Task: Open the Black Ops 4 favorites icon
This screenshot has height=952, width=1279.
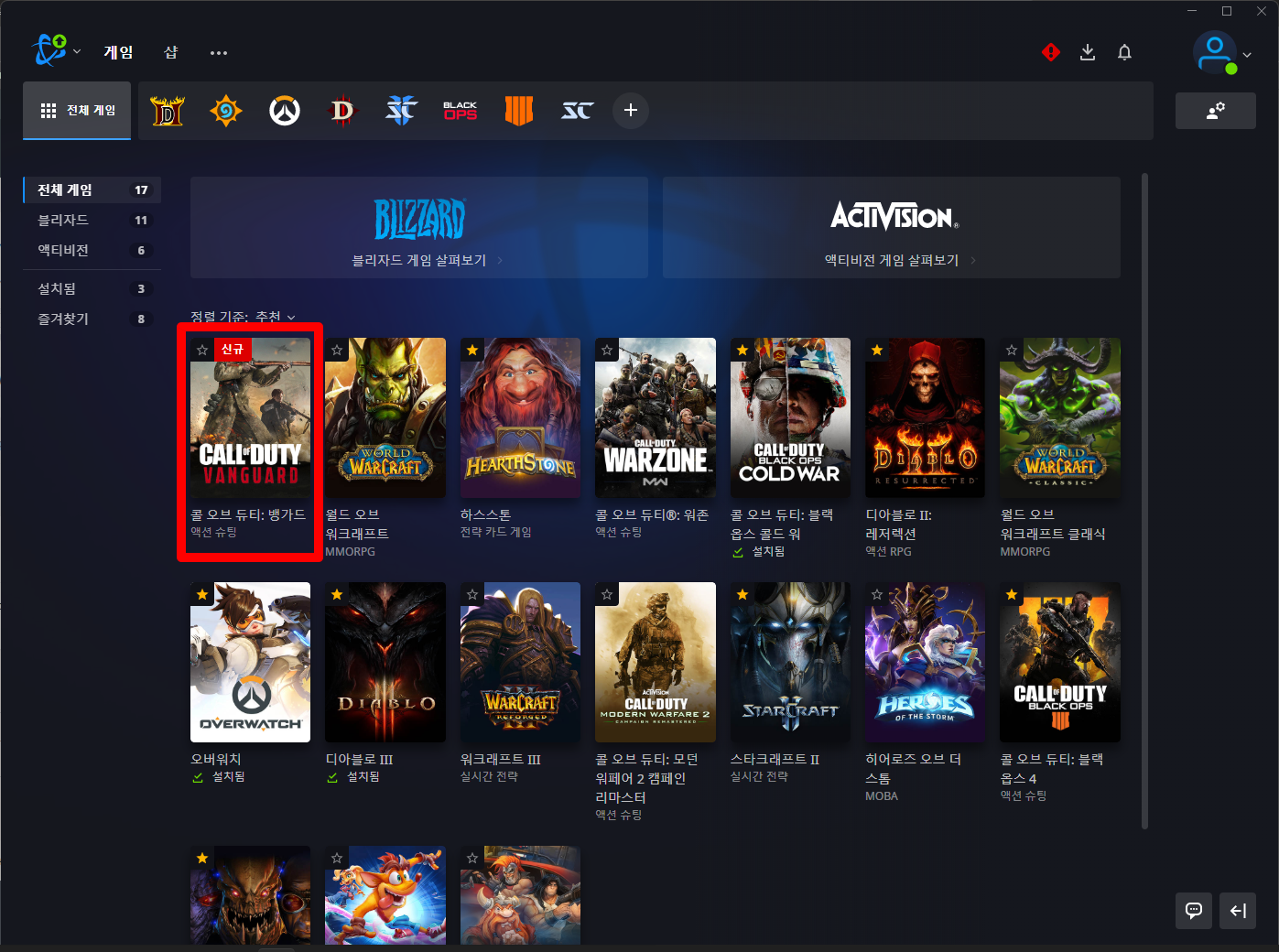Action: coord(519,111)
